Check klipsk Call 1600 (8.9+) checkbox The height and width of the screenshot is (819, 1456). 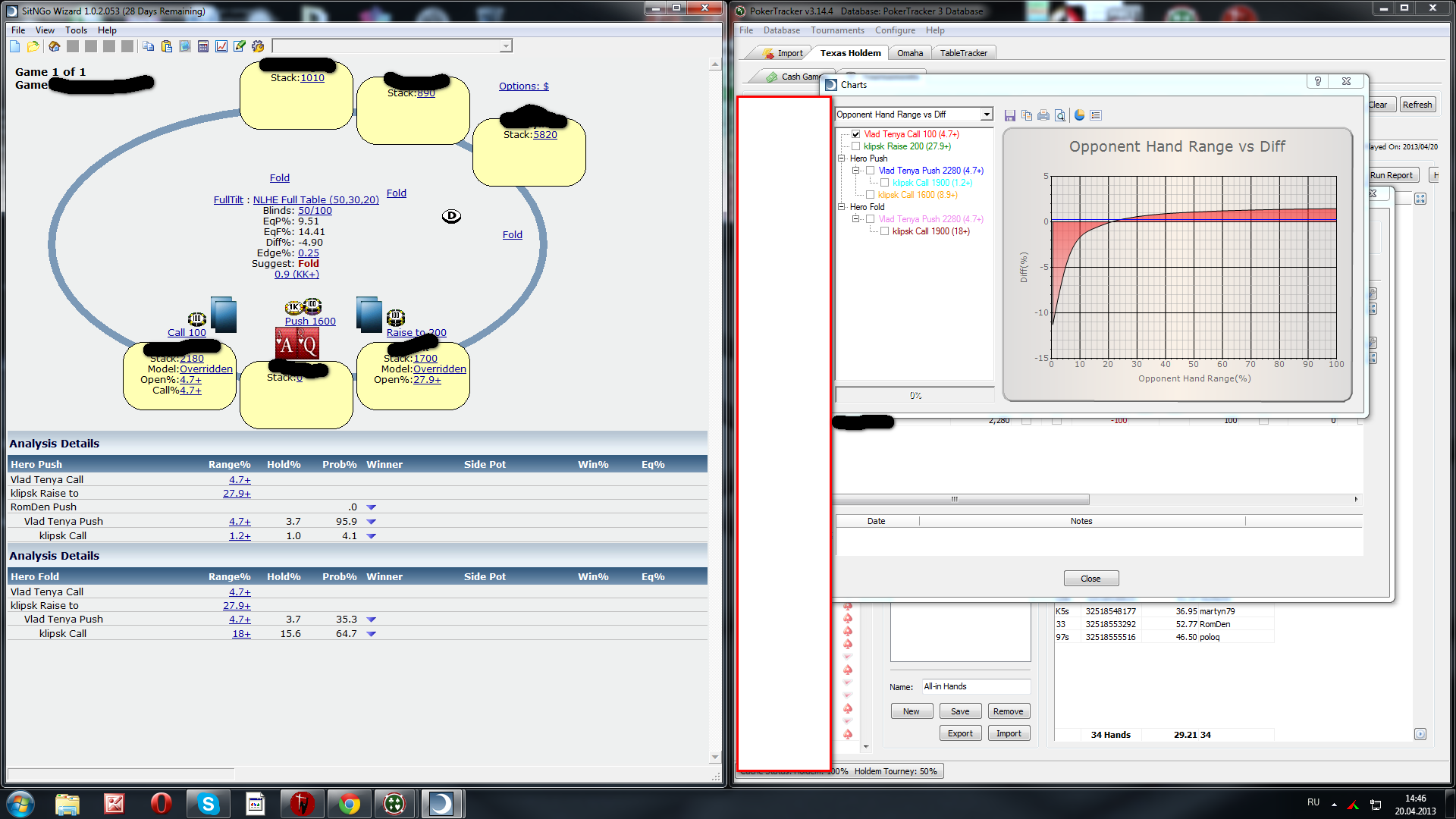coord(871,195)
